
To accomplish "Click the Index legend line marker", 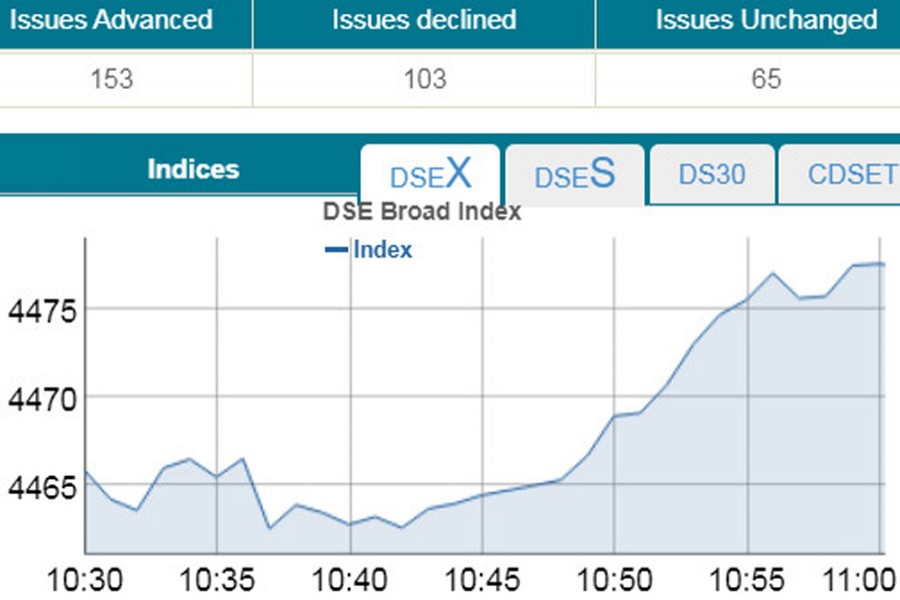I will click(338, 250).
